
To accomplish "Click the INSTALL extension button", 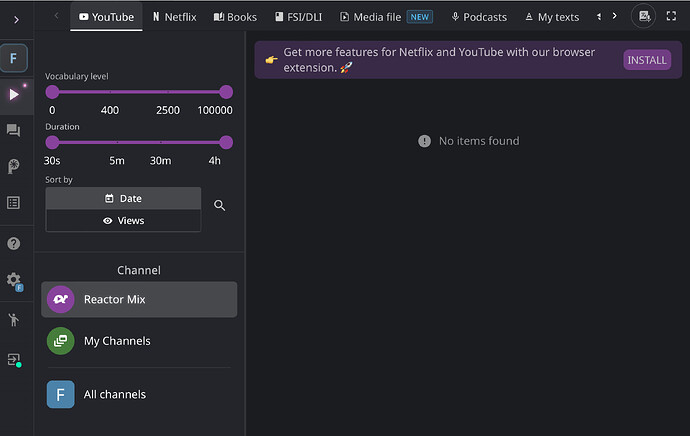I will pyautogui.click(x=647, y=60).
